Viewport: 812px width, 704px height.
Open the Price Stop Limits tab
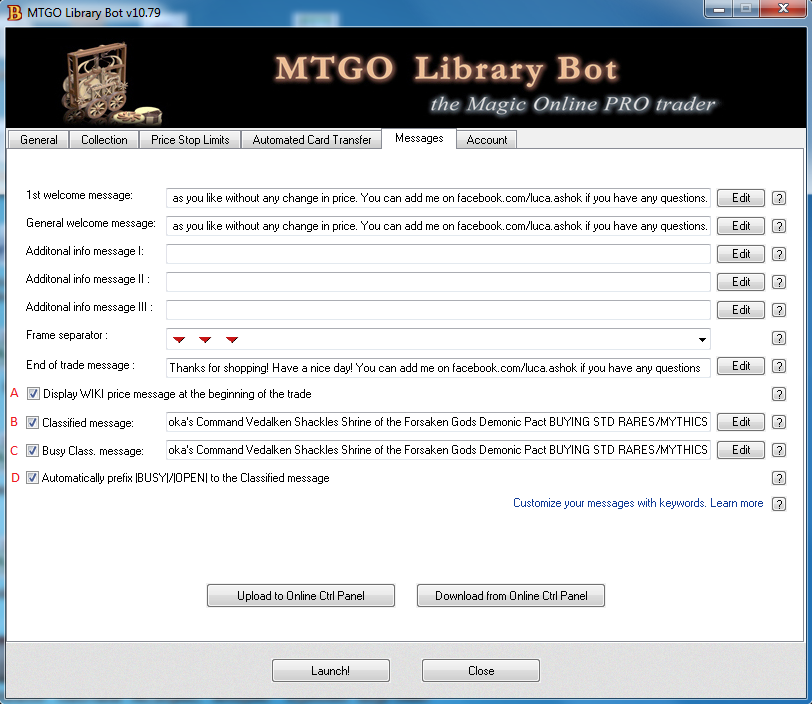coord(190,140)
